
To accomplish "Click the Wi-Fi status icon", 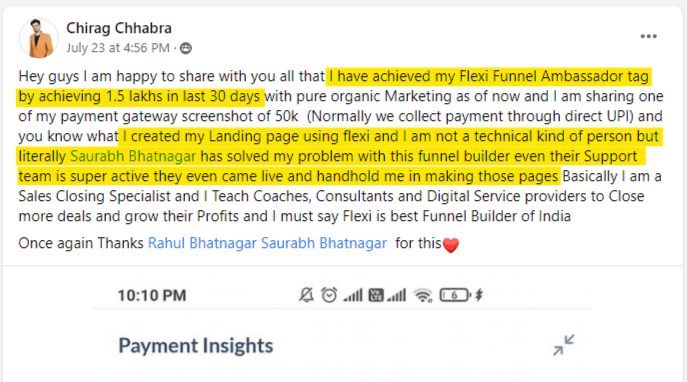I will click(423, 296).
